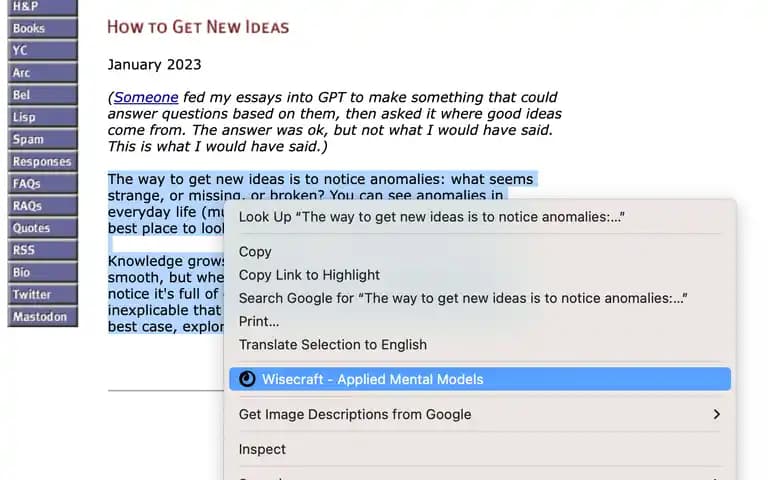Click the Wisecraft circular logo icon

point(247,379)
